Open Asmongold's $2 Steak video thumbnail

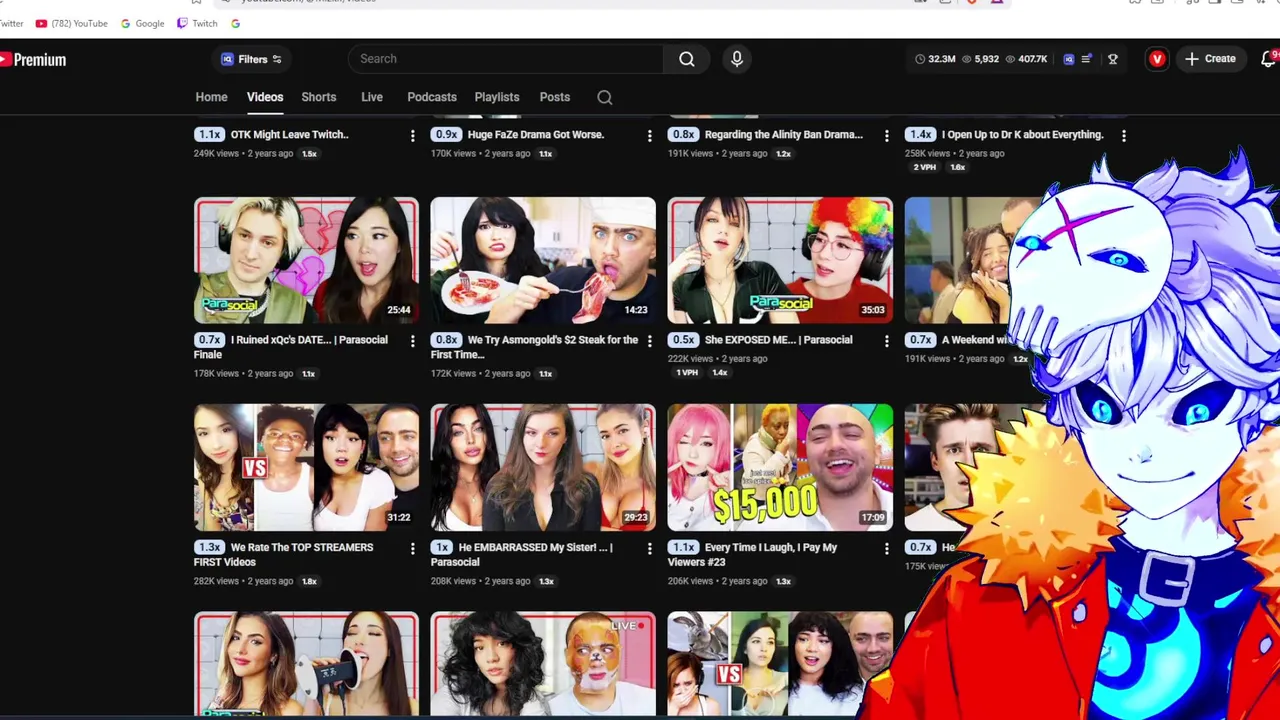(543, 260)
